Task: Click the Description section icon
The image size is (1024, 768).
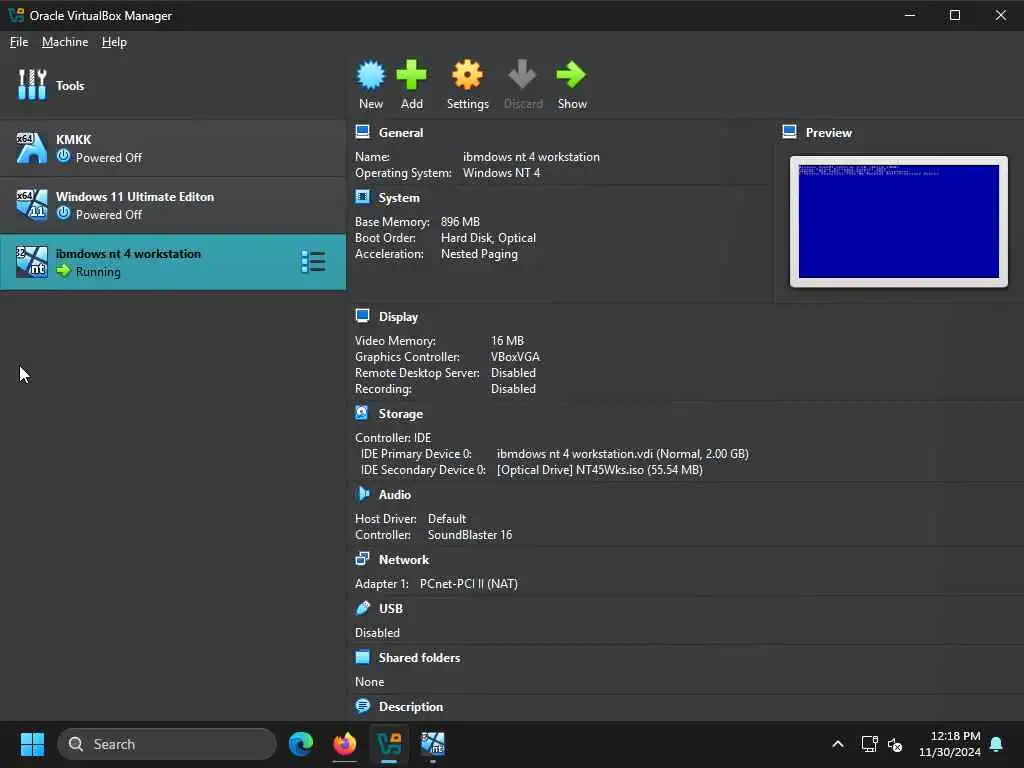Action: (362, 706)
